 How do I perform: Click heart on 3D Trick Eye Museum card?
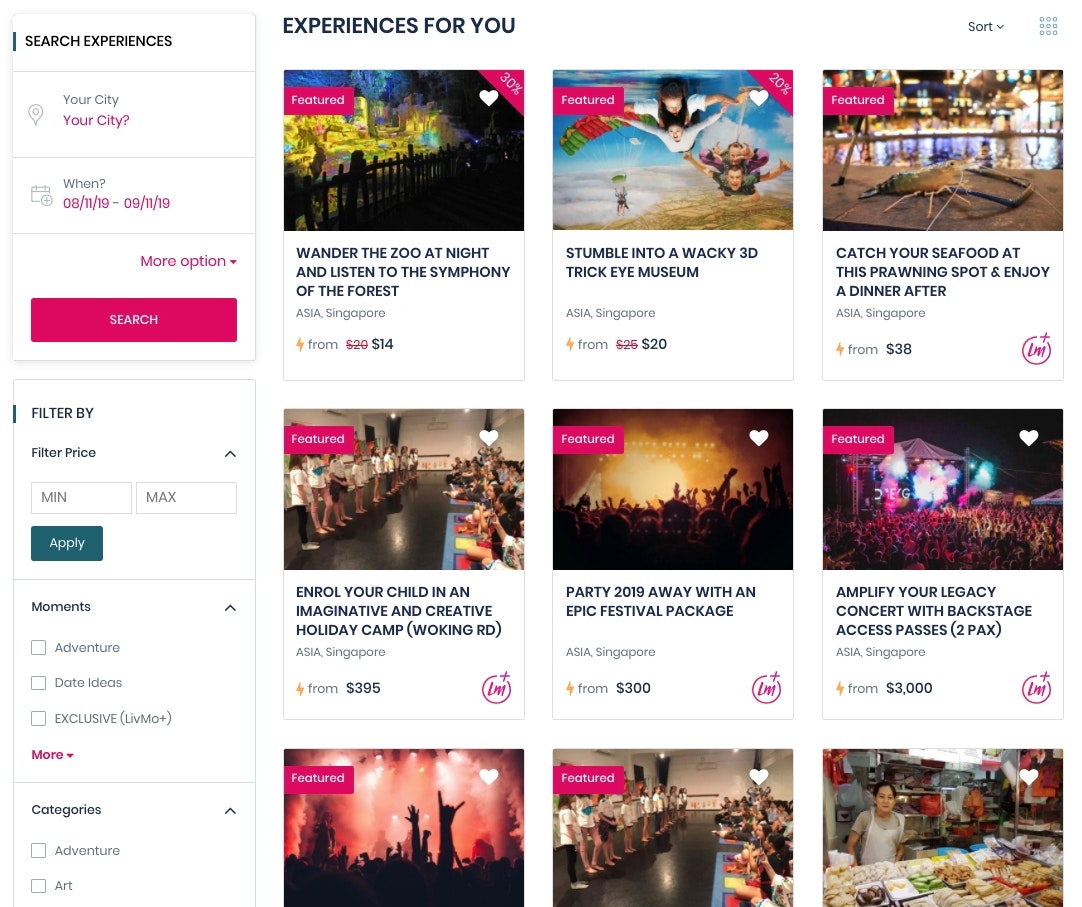[758, 98]
